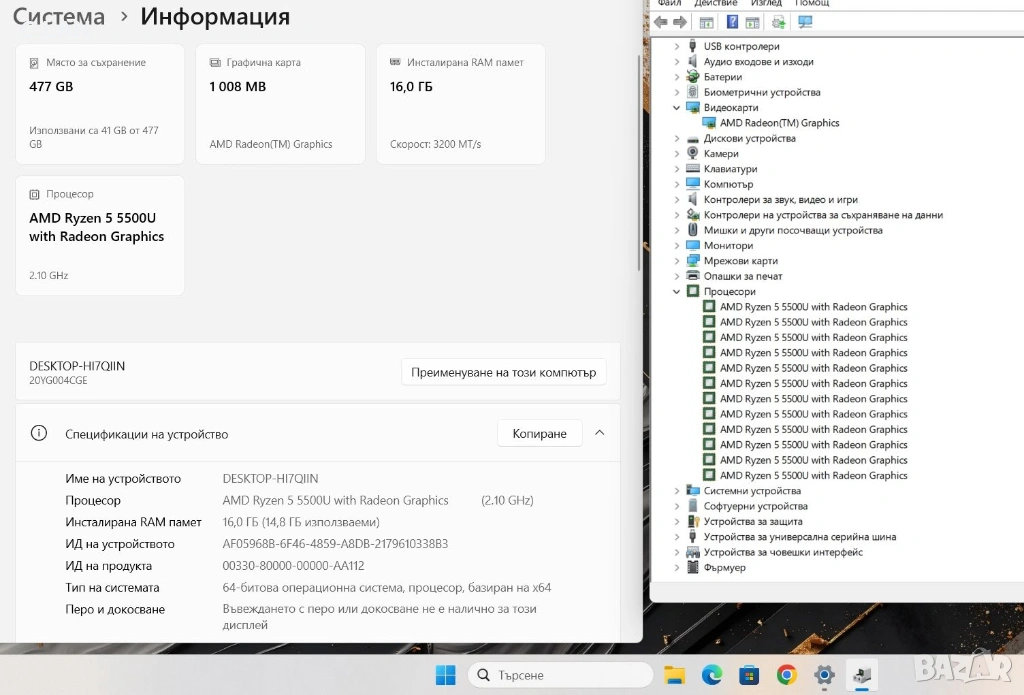Click the blue Help icon in toolbar

732,22
